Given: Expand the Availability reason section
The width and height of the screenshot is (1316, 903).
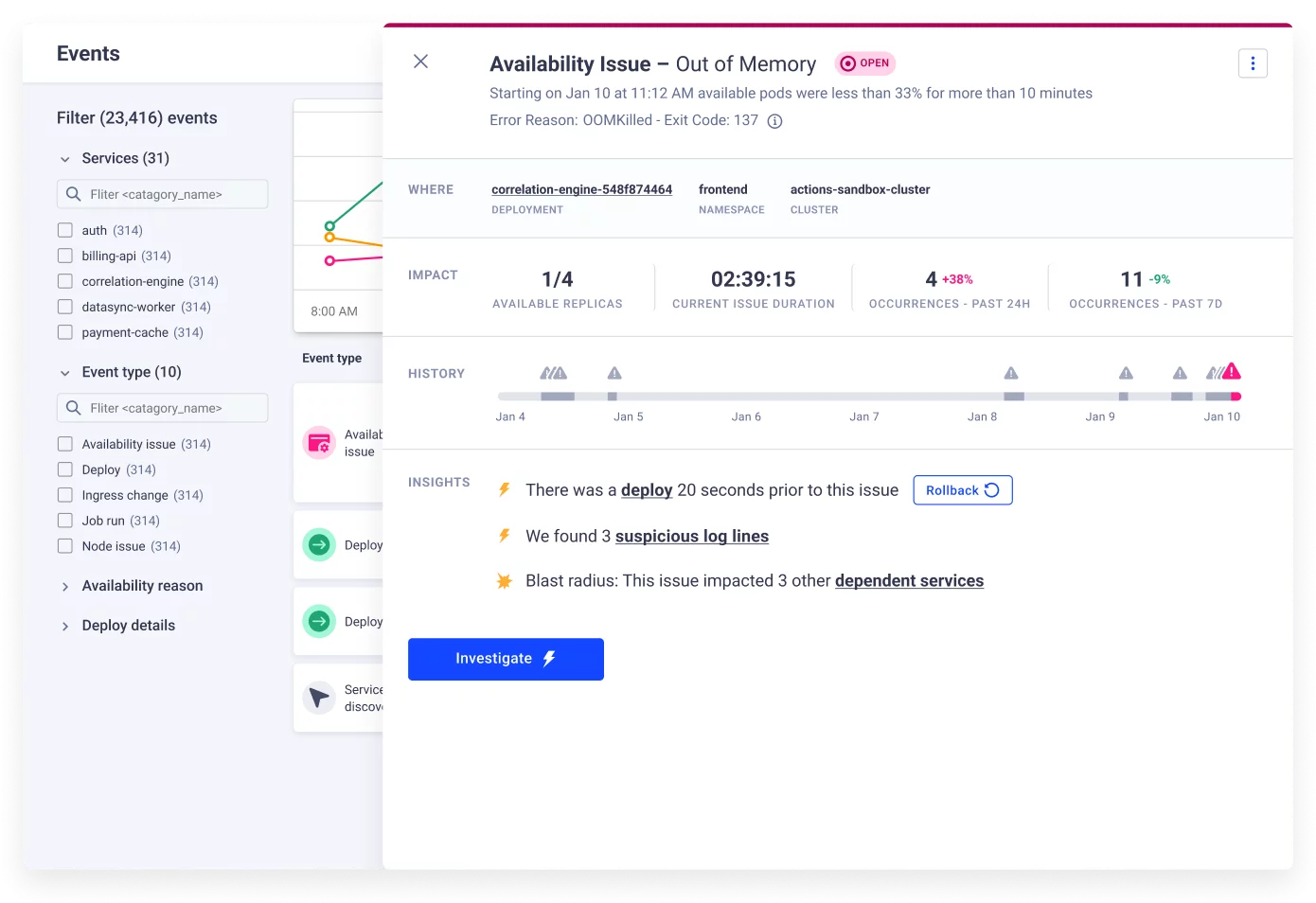Looking at the screenshot, I should tap(65, 587).
